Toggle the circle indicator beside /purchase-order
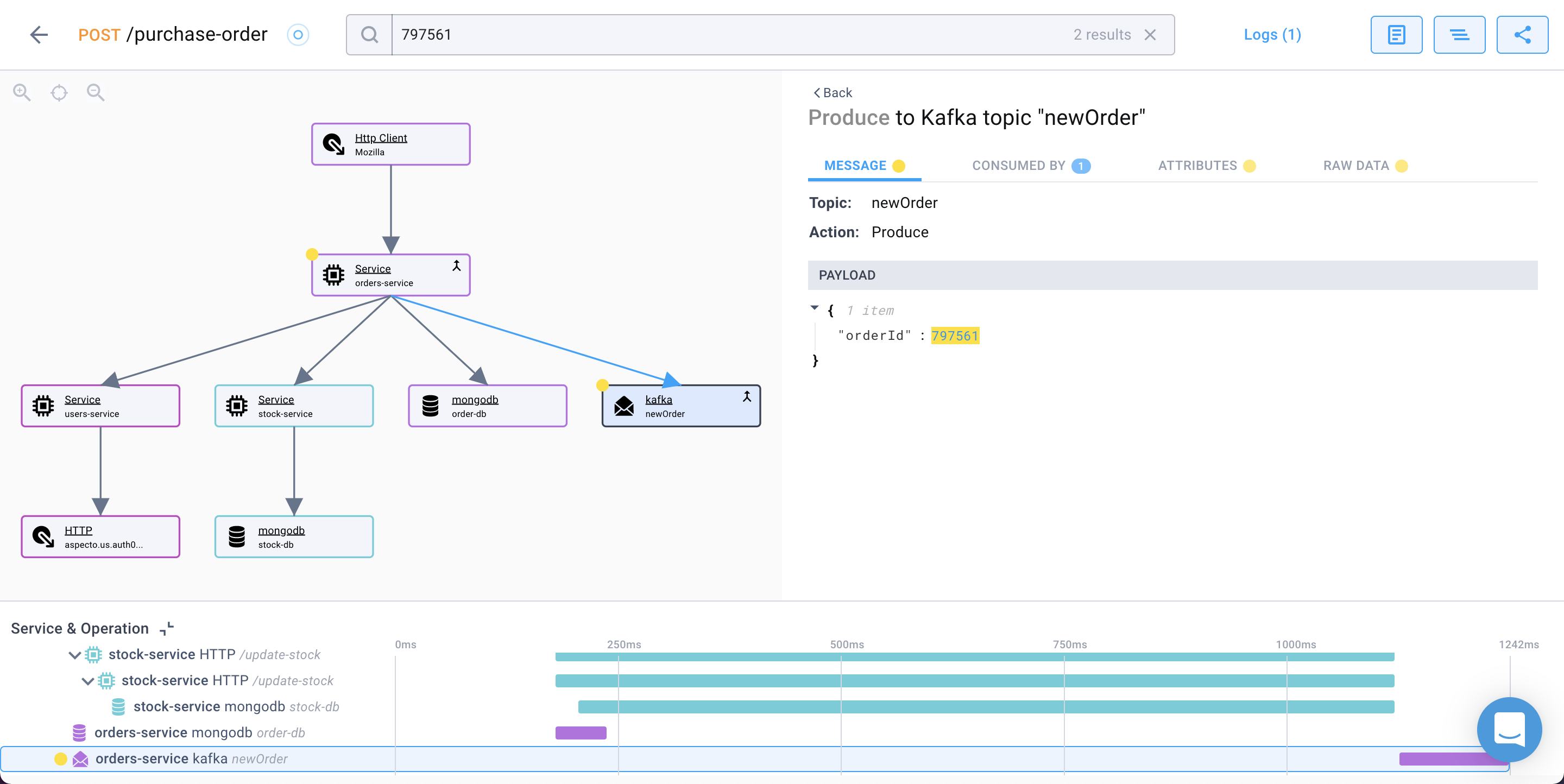 click(298, 35)
